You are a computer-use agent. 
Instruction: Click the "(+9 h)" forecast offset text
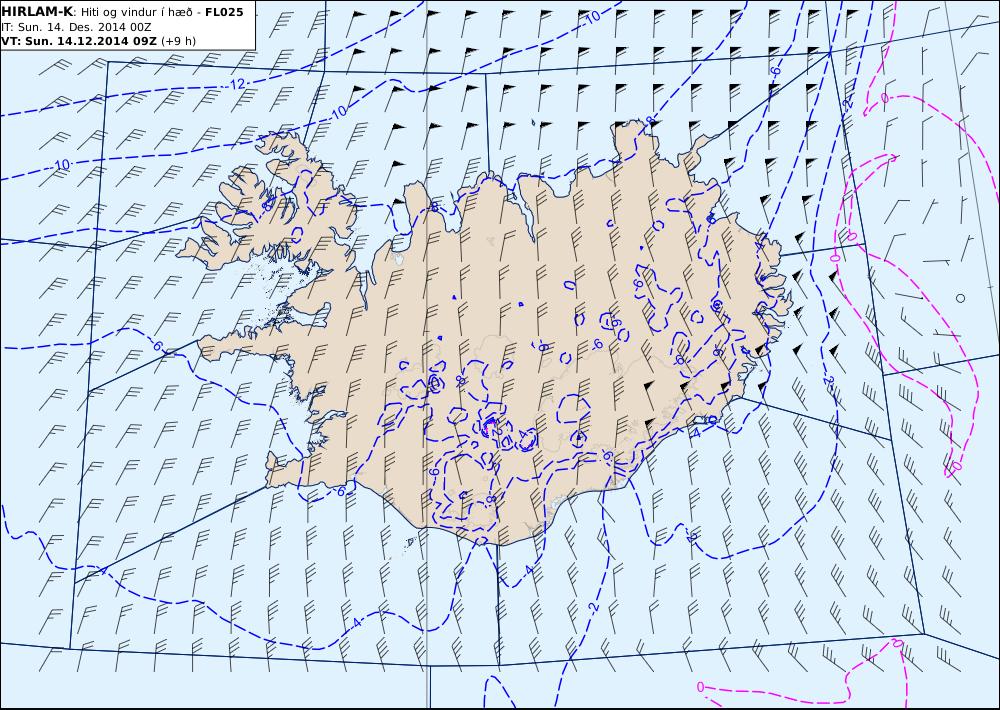179,41
